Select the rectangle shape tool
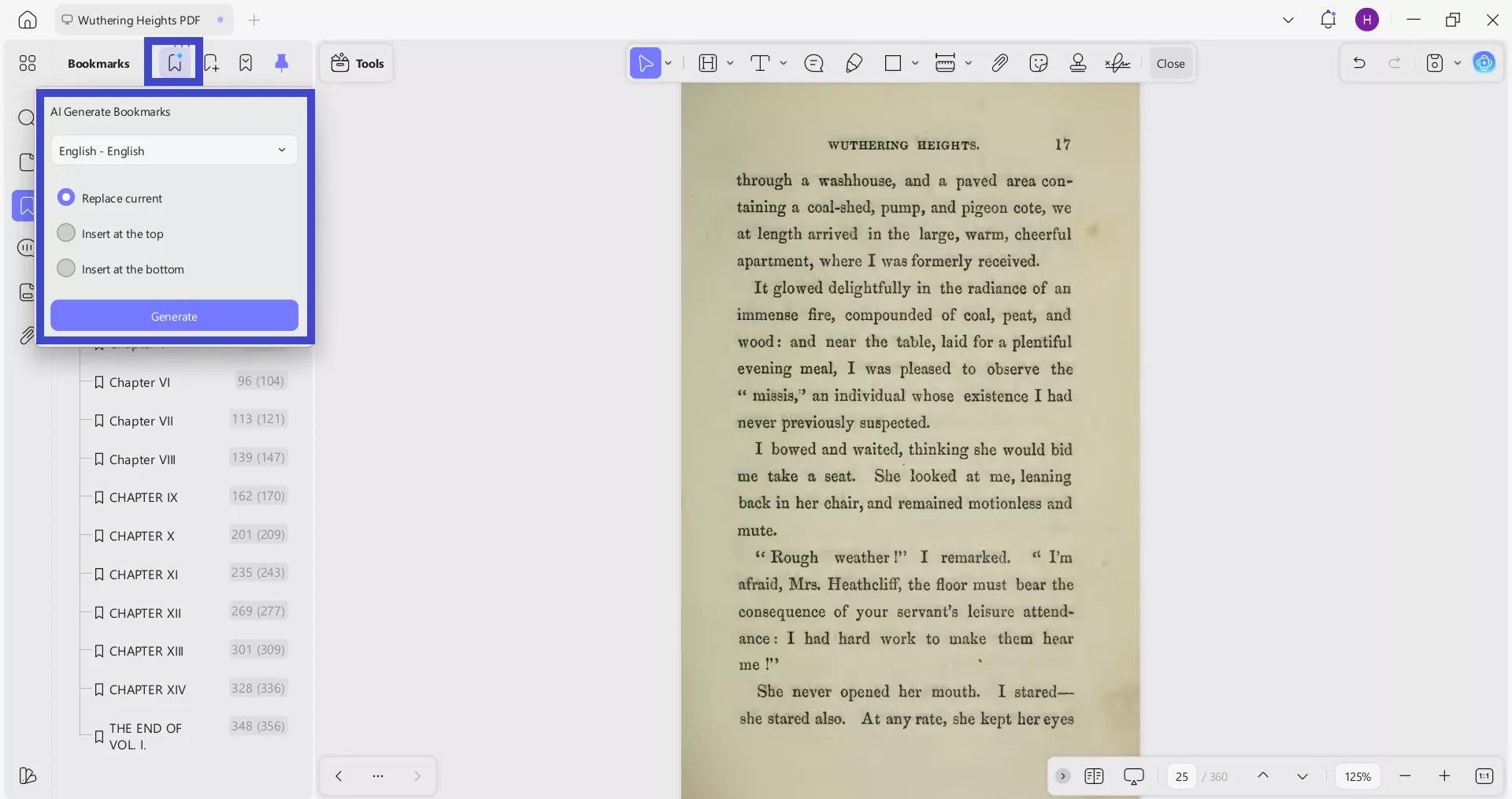Screen dimensions: 1512x799 click(x=893, y=63)
